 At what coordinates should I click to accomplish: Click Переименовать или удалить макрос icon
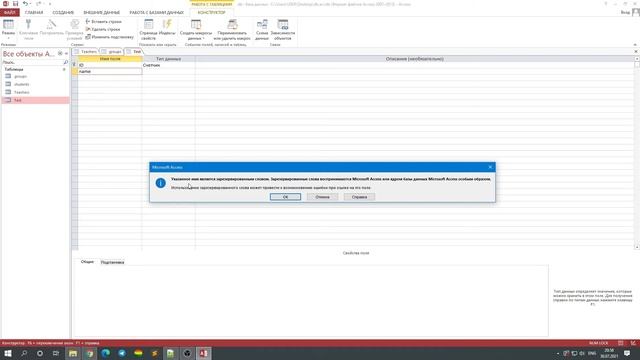pos(232,24)
